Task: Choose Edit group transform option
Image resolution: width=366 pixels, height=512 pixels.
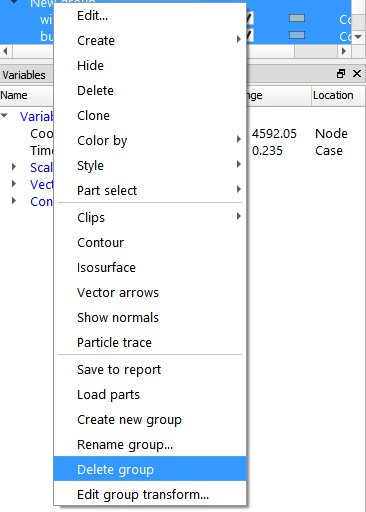Action: (x=150, y=494)
